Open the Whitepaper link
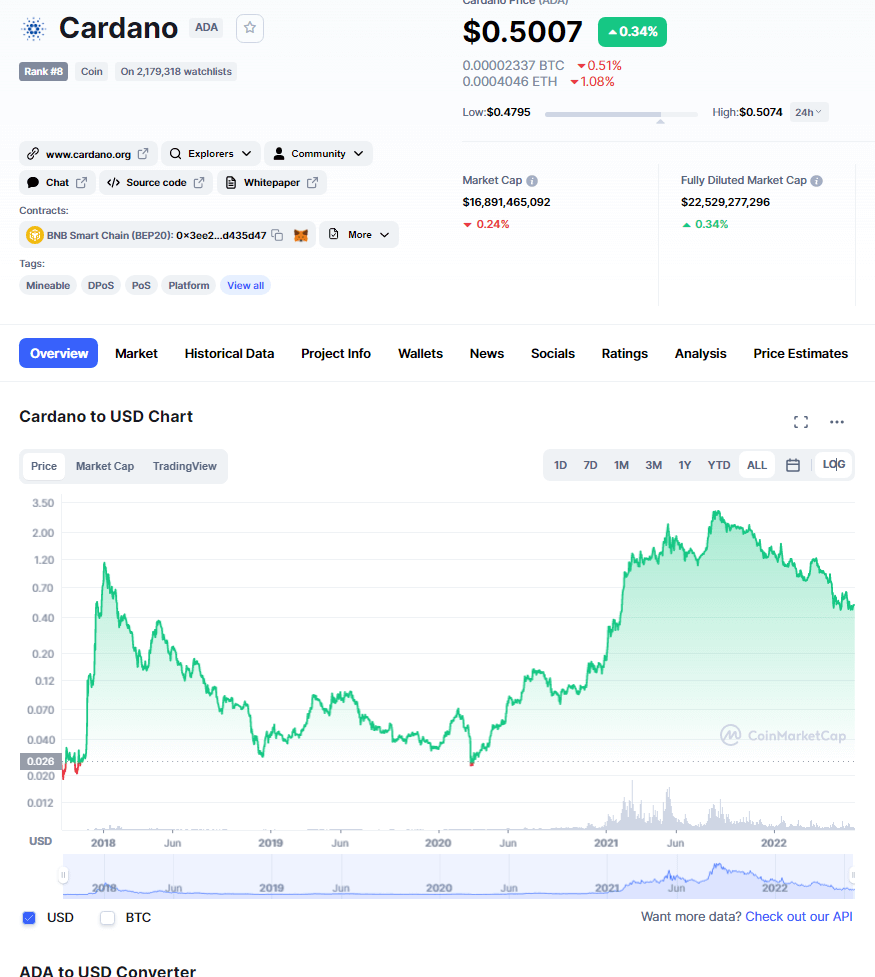Image resolution: width=875 pixels, height=977 pixels. point(272,183)
